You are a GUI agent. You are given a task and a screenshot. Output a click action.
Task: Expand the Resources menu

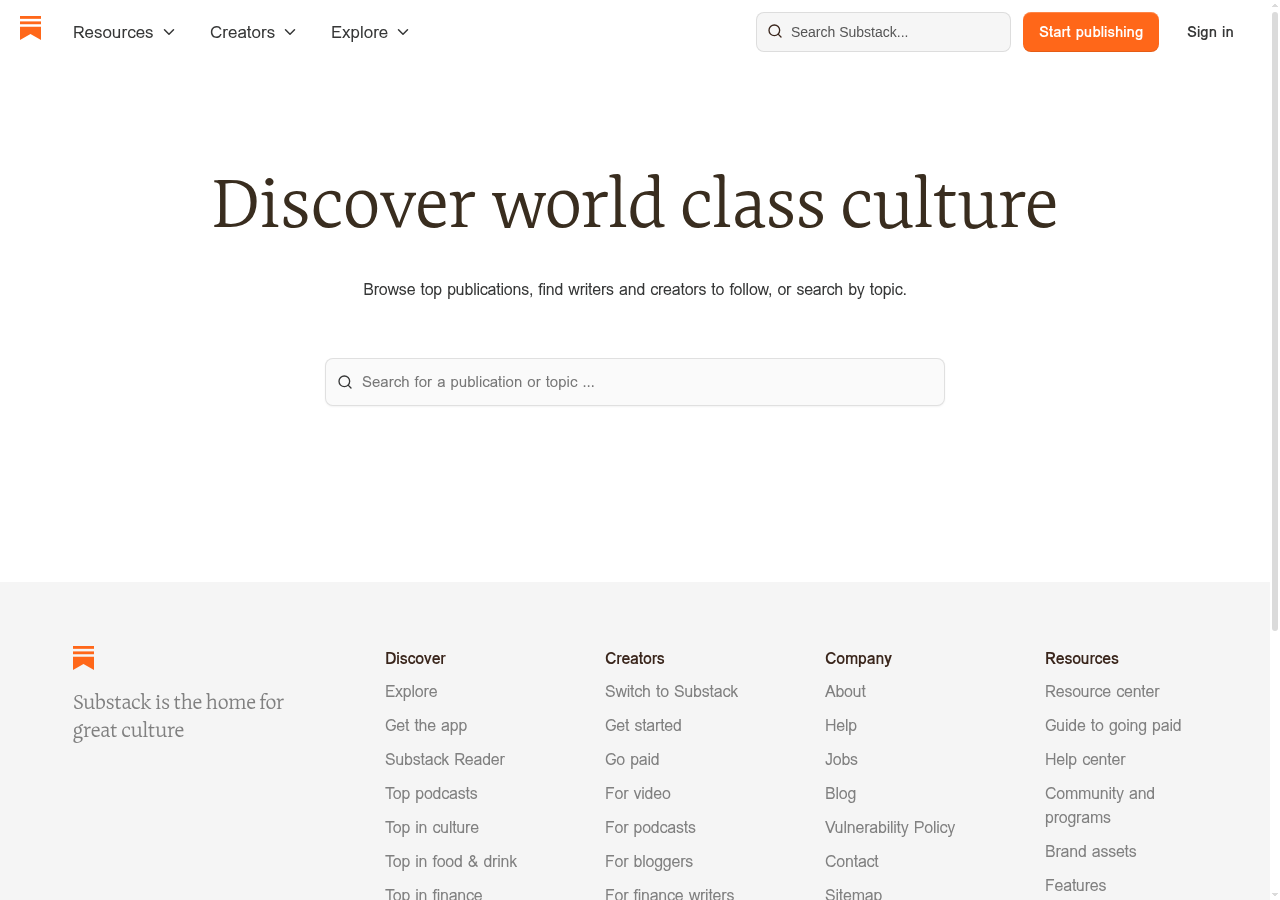point(124,32)
